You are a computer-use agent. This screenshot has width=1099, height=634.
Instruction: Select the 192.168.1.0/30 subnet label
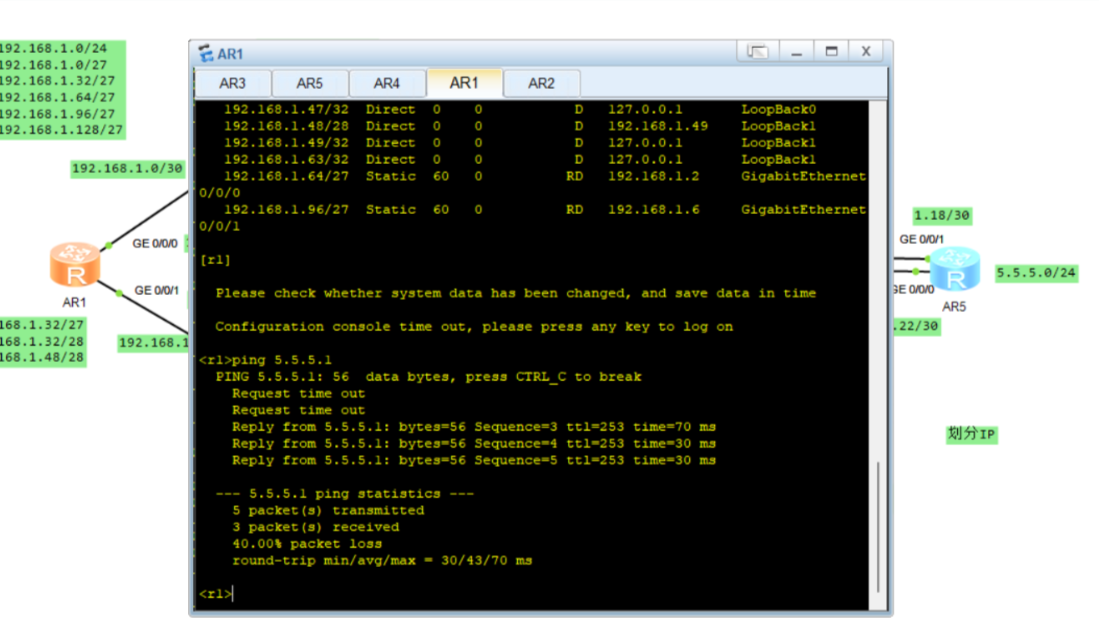click(128, 168)
